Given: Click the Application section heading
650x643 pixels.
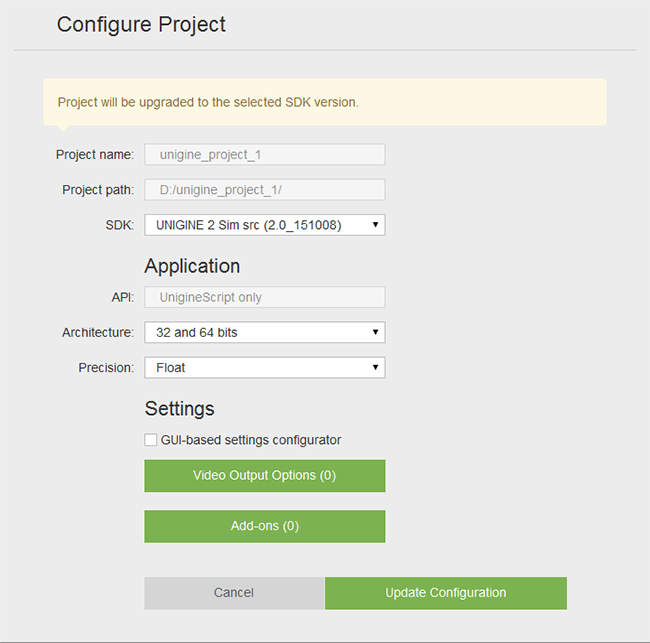Looking at the screenshot, I should point(192,266).
